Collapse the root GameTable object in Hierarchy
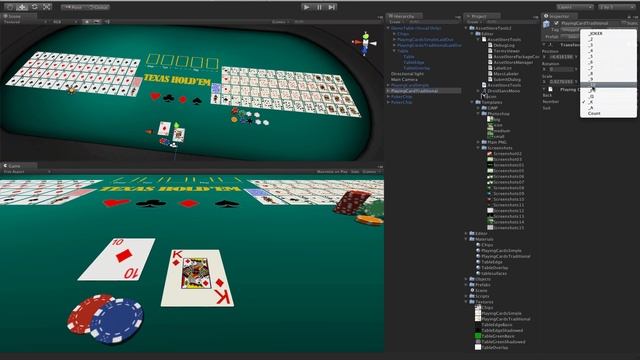The height and width of the screenshot is (360, 640). [x=388, y=28]
